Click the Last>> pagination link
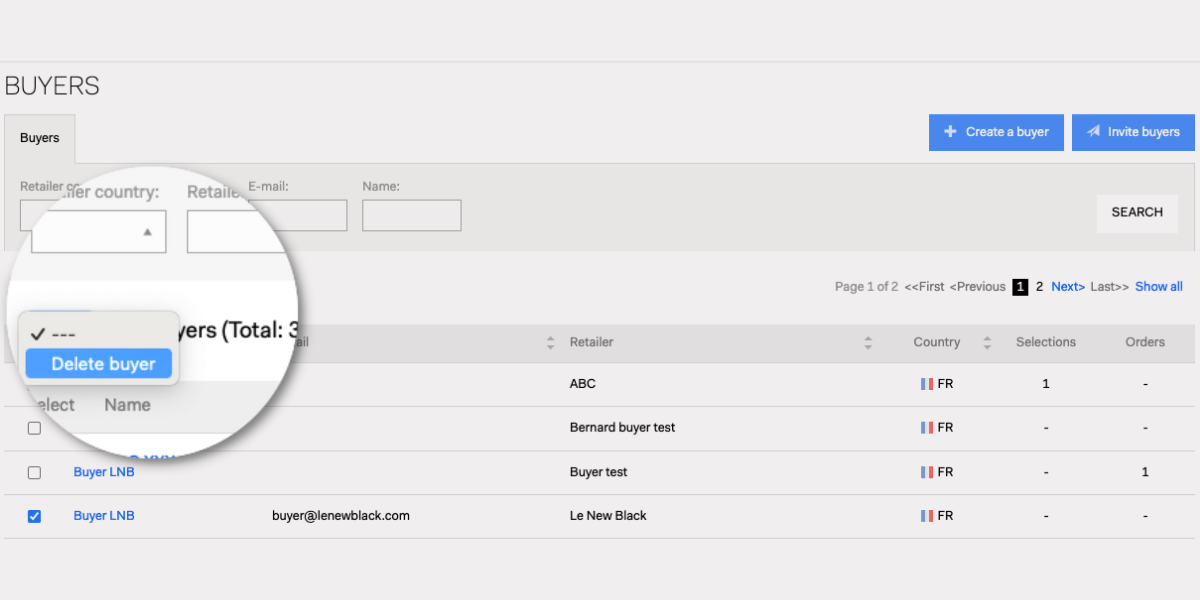 [x=1110, y=287]
